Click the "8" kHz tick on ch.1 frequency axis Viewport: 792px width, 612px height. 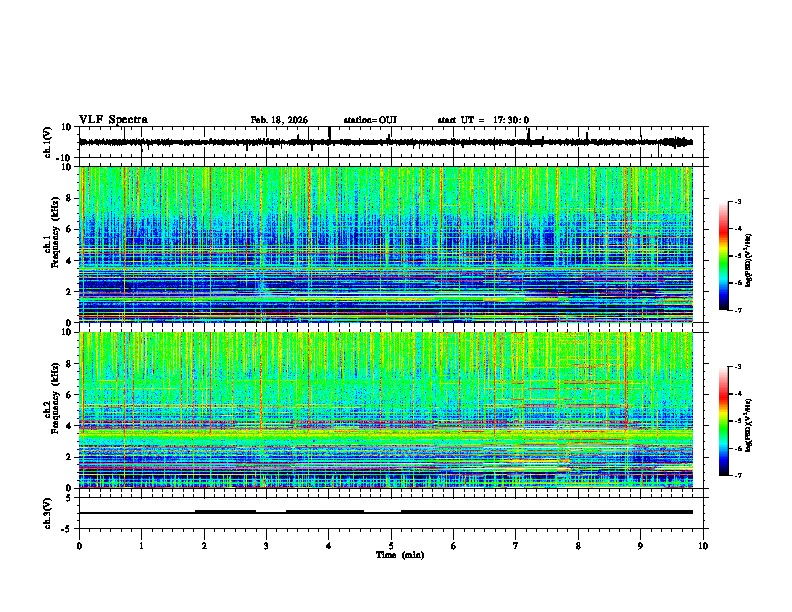coord(71,198)
